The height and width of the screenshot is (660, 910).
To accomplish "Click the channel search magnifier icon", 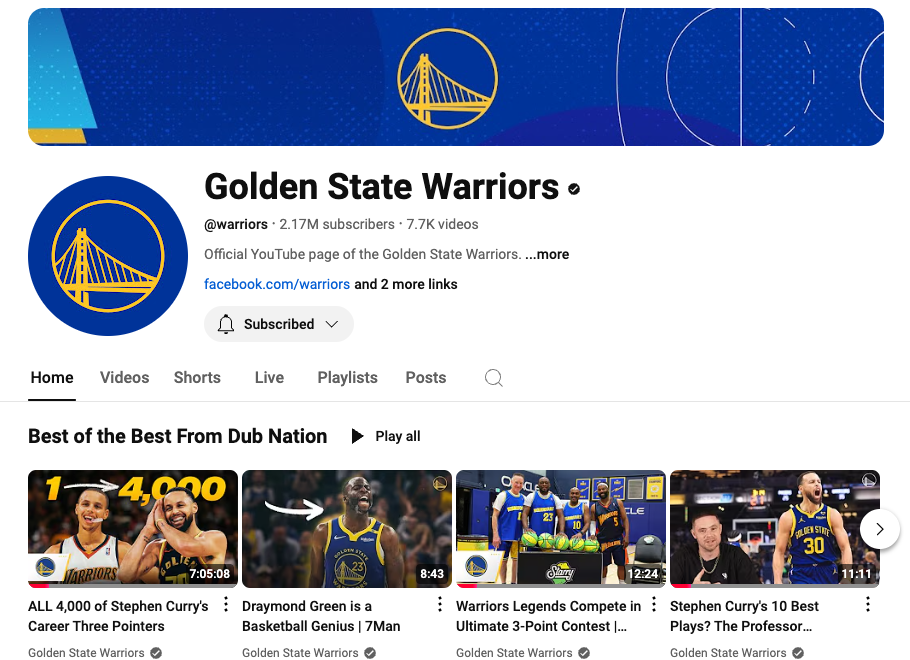I will (493, 378).
